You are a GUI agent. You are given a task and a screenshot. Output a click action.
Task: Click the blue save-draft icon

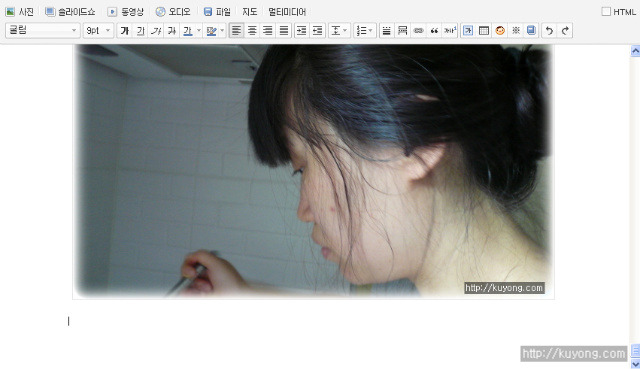coord(531,31)
